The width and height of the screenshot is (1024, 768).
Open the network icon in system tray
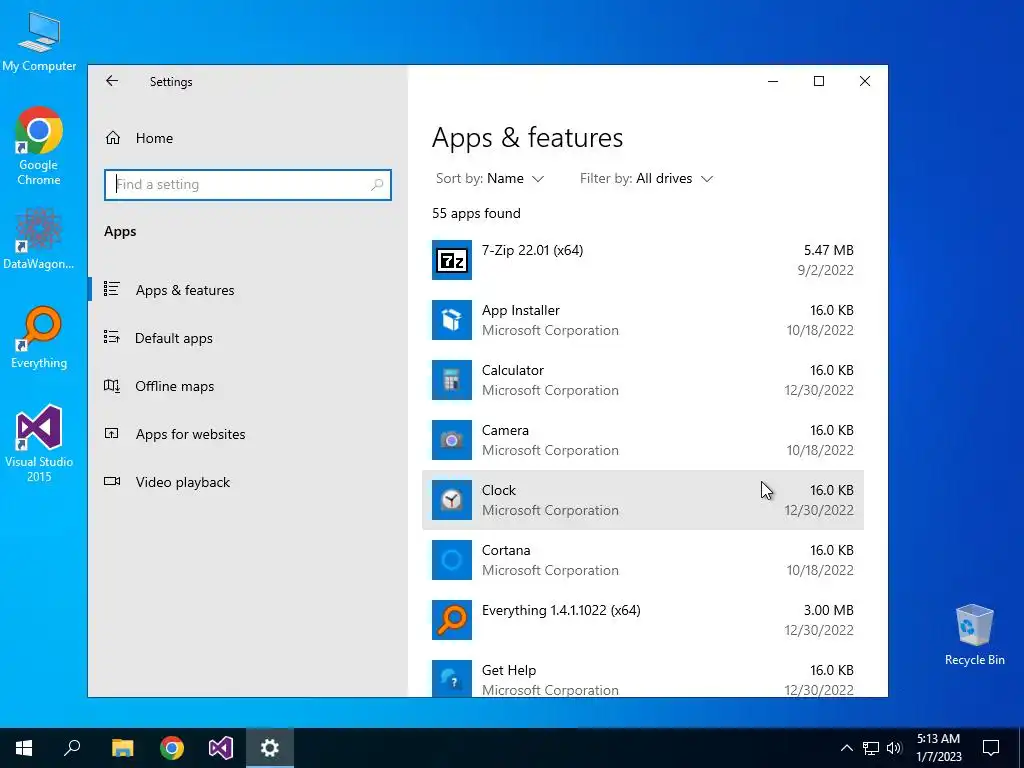[871, 748]
